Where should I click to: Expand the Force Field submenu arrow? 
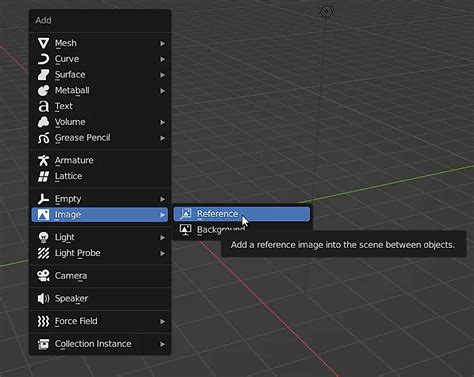[x=162, y=322]
